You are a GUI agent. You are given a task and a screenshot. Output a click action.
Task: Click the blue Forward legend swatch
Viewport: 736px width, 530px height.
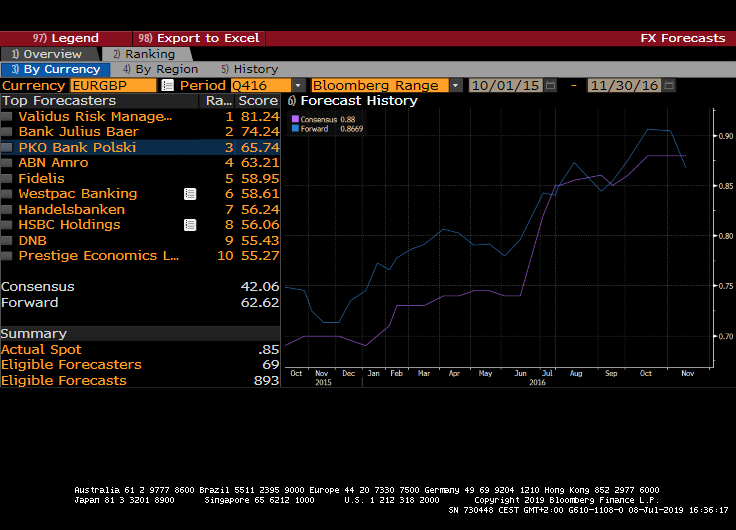[x=294, y=129]
